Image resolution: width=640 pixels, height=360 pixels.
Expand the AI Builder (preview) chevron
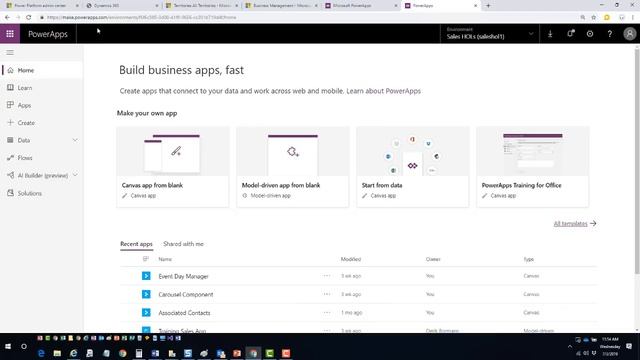click(x=75, y=175)
